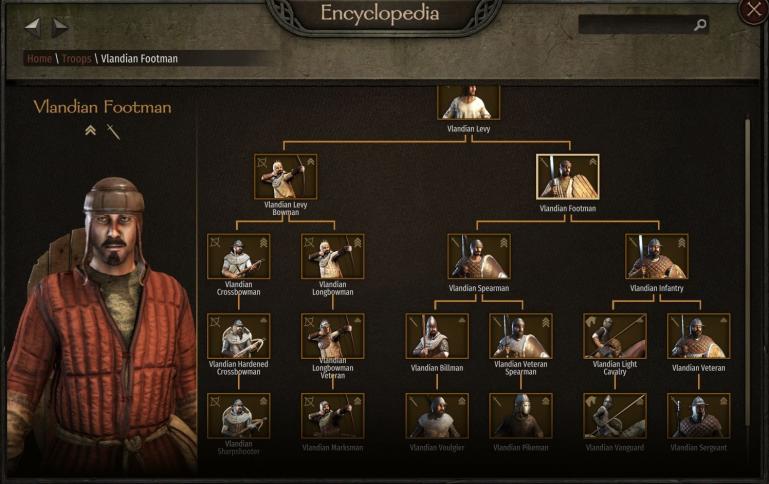769x484 pixels.
Task: Open the Vlandian Sergeant troop icon
Action: tap(699, 416)
